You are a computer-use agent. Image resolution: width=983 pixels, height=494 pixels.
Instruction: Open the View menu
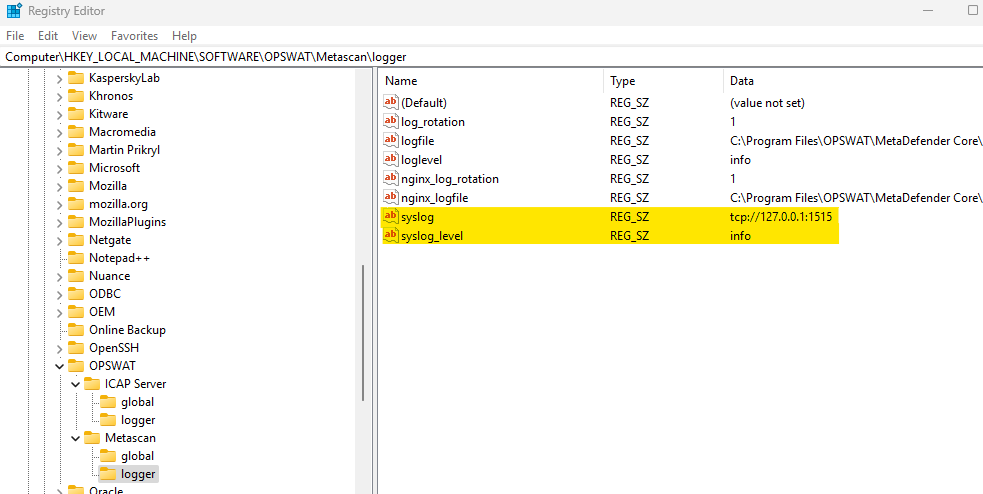pyautogui.click(x=84, y=36)
